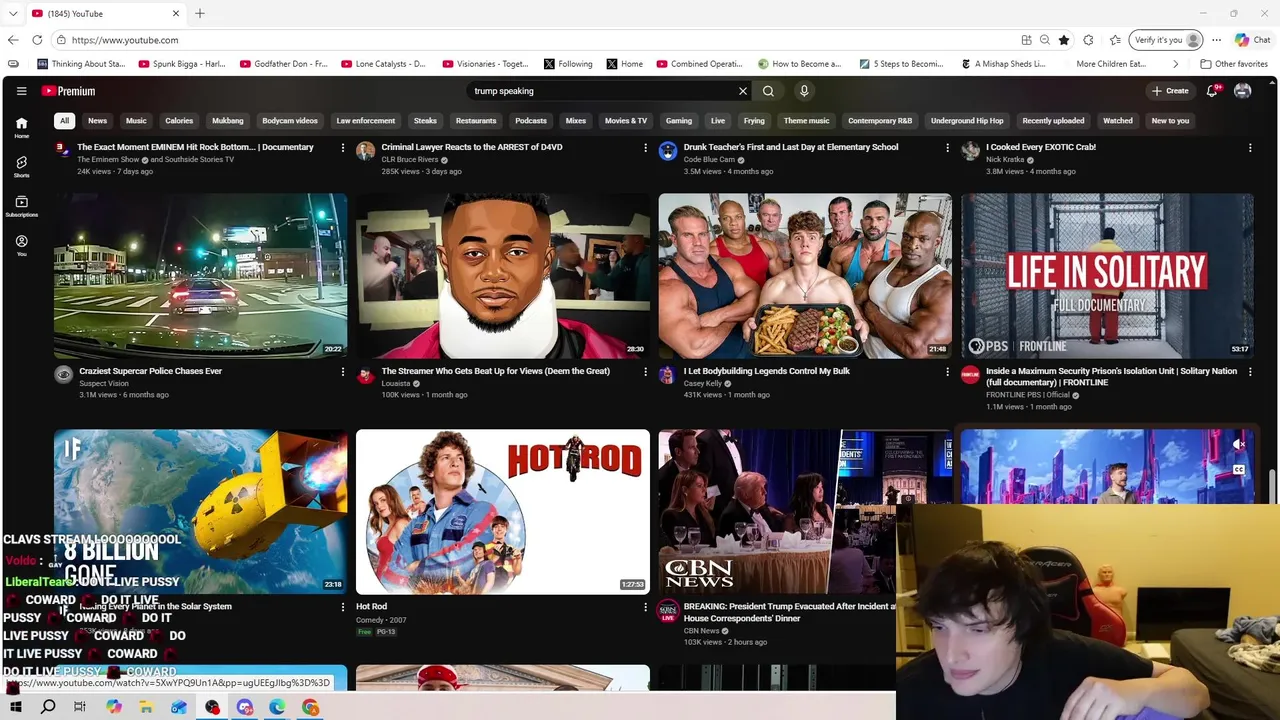Select the Law enforcement chip
1280x720 pixels.
366,121
